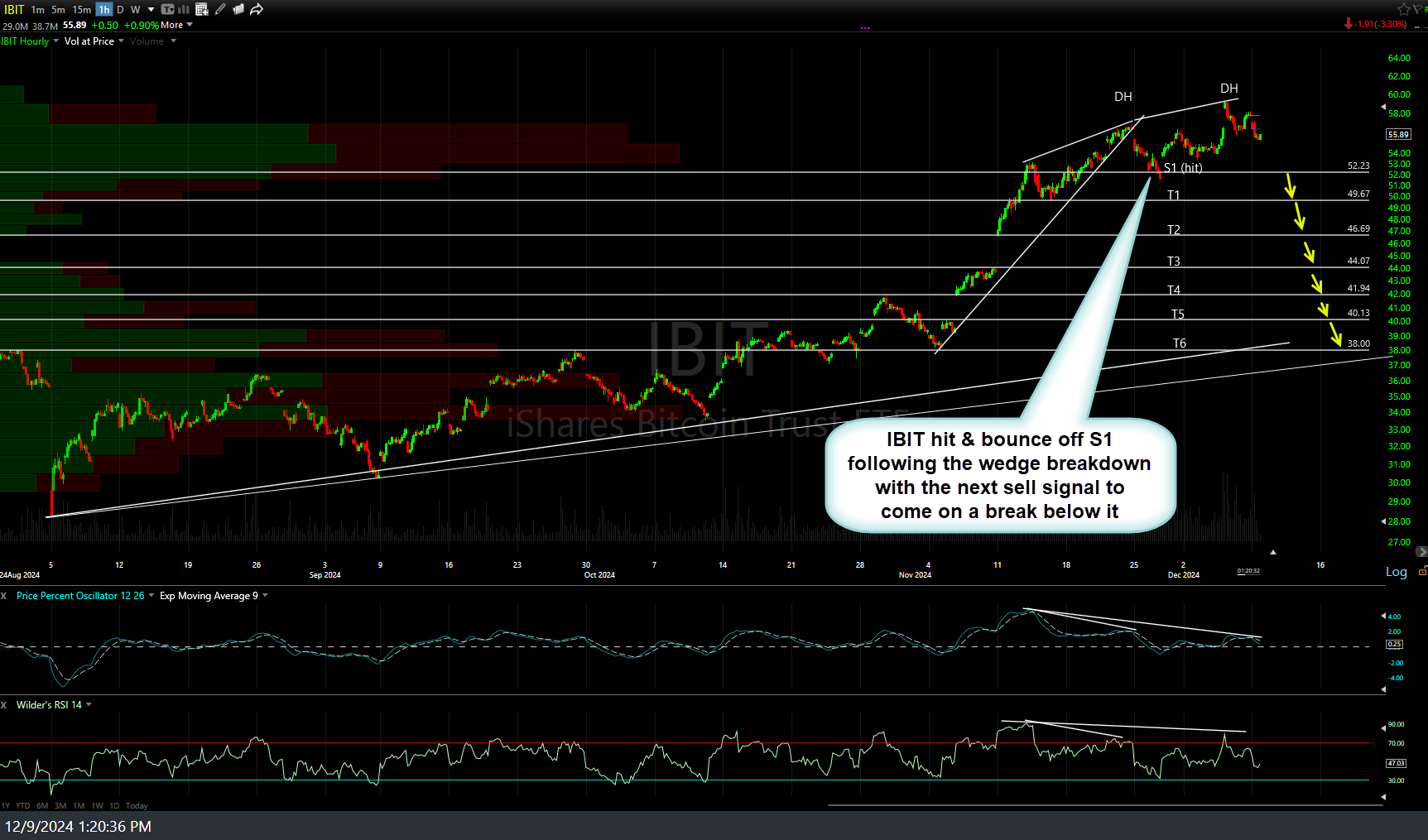Click the share arrow icon

pos(257,9)
